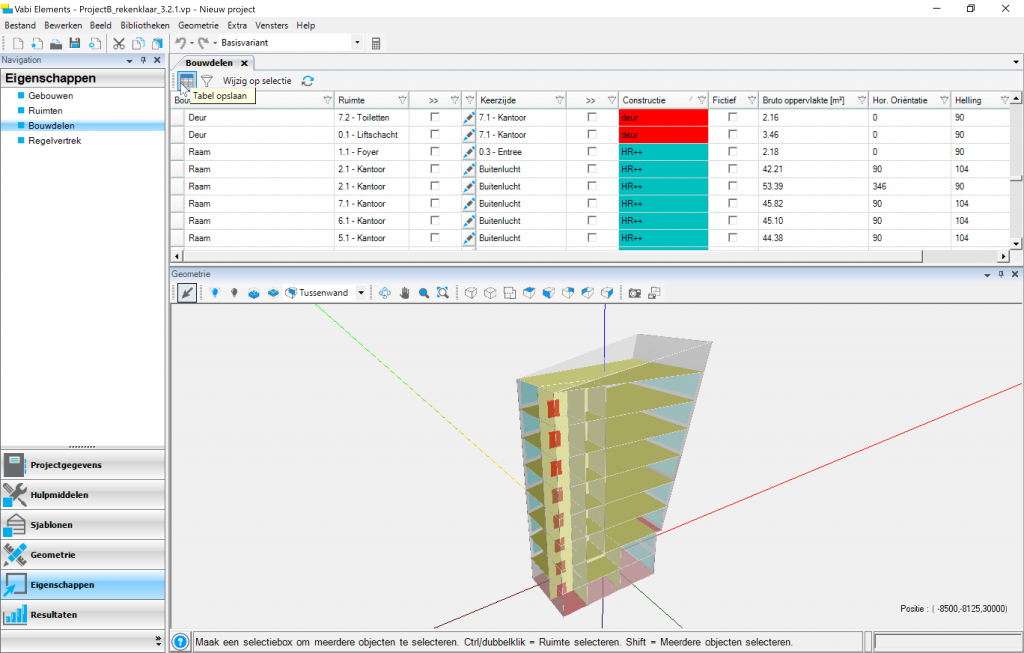
Task: Toggle checkbox after Ruimte for 0.1 - Liftschacht
Action: (x=434, y=135)
